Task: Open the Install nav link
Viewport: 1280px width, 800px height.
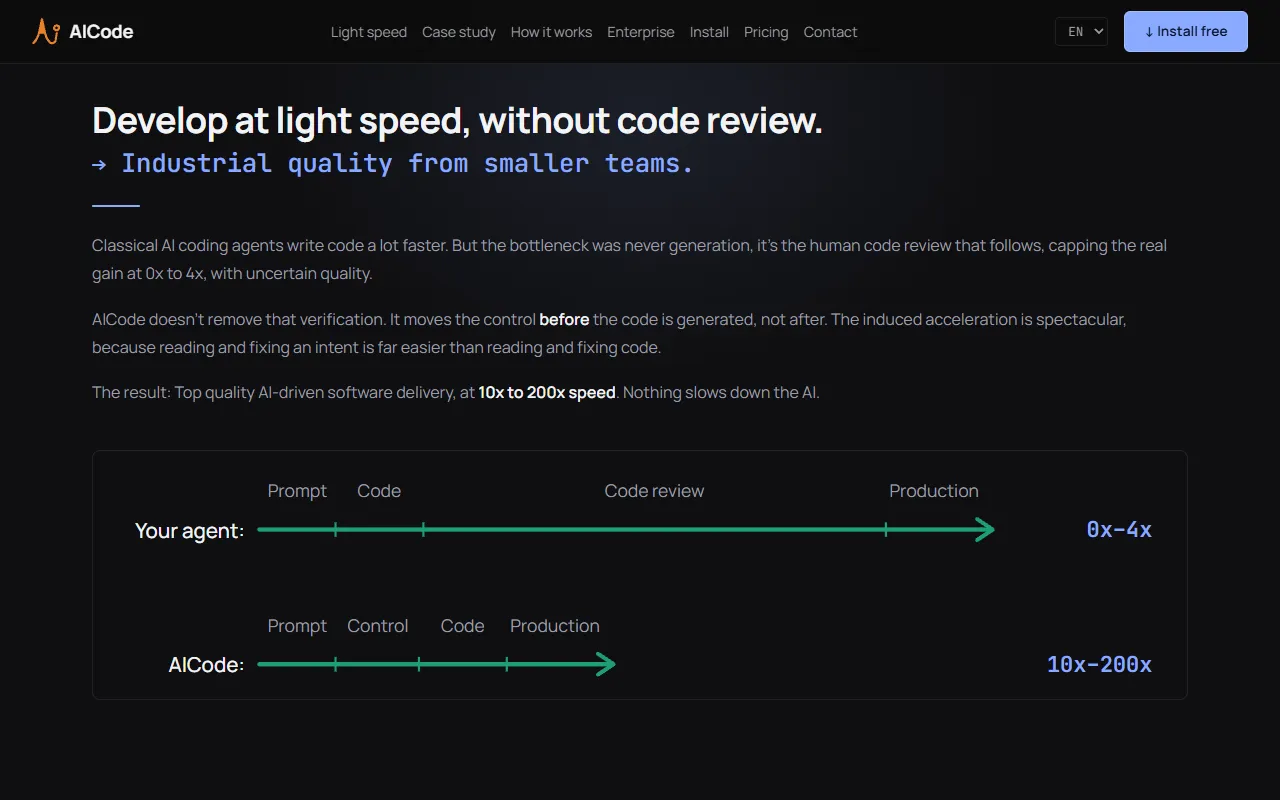Action: click(x=709, y=32)
